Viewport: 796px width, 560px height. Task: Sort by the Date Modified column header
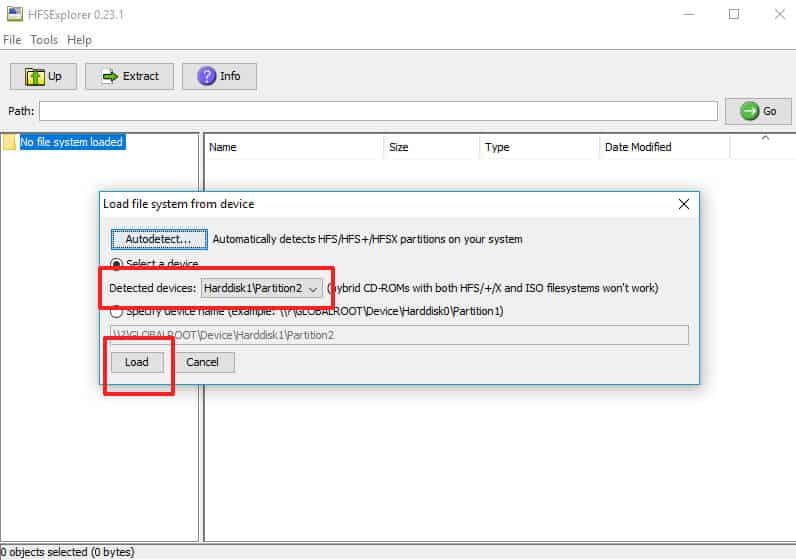coord(665,147)
